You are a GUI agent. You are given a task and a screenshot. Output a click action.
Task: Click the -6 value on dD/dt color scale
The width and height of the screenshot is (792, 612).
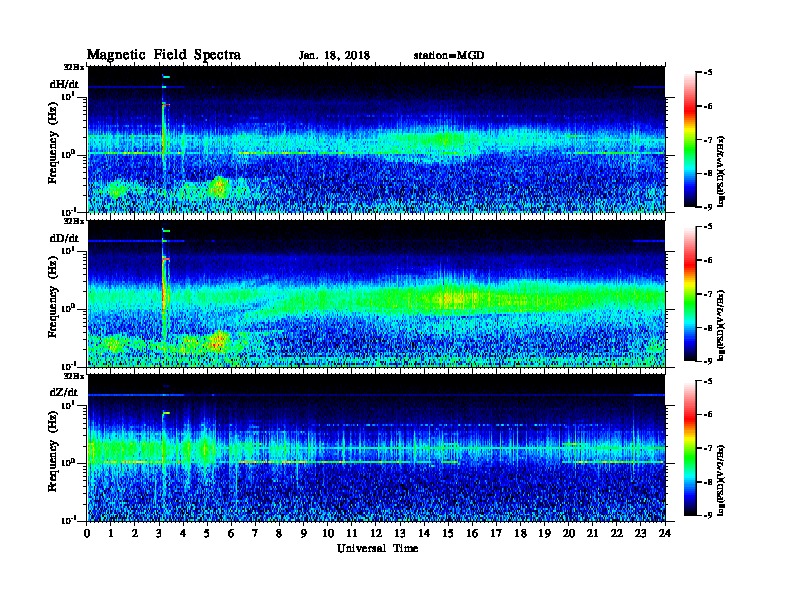[x=708, y=261]
